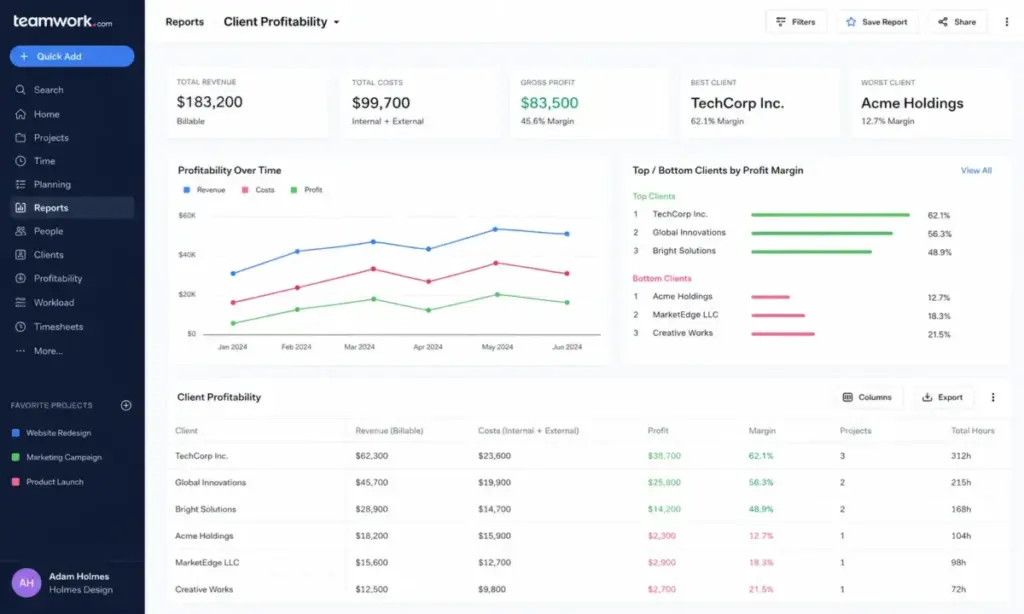
Task: Sort the table by Margin column header
Action: click(x=762, y=430)
